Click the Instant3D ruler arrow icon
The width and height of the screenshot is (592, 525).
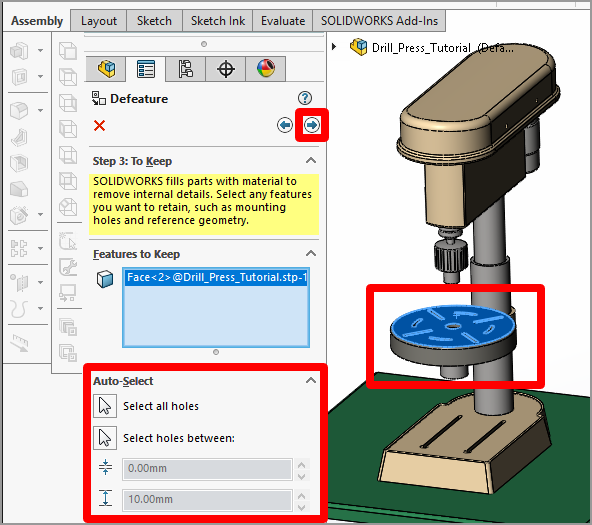coord(19,343)
